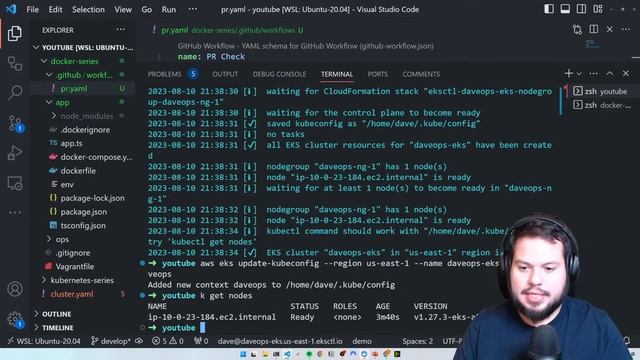The height and width of the screenshot is (360, 640).
Task: Open cluster.yaml with errors
Action: click(x=83, y=294)
